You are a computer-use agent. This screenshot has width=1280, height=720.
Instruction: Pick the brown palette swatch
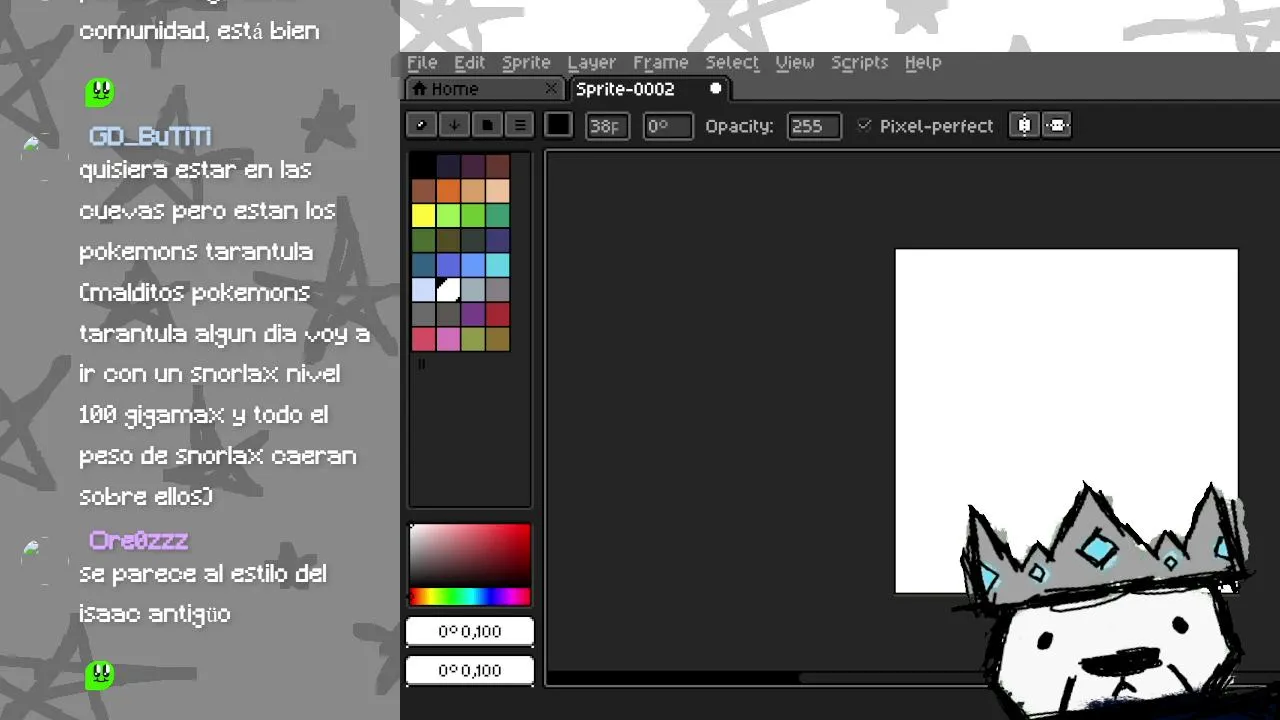point(423,191)
